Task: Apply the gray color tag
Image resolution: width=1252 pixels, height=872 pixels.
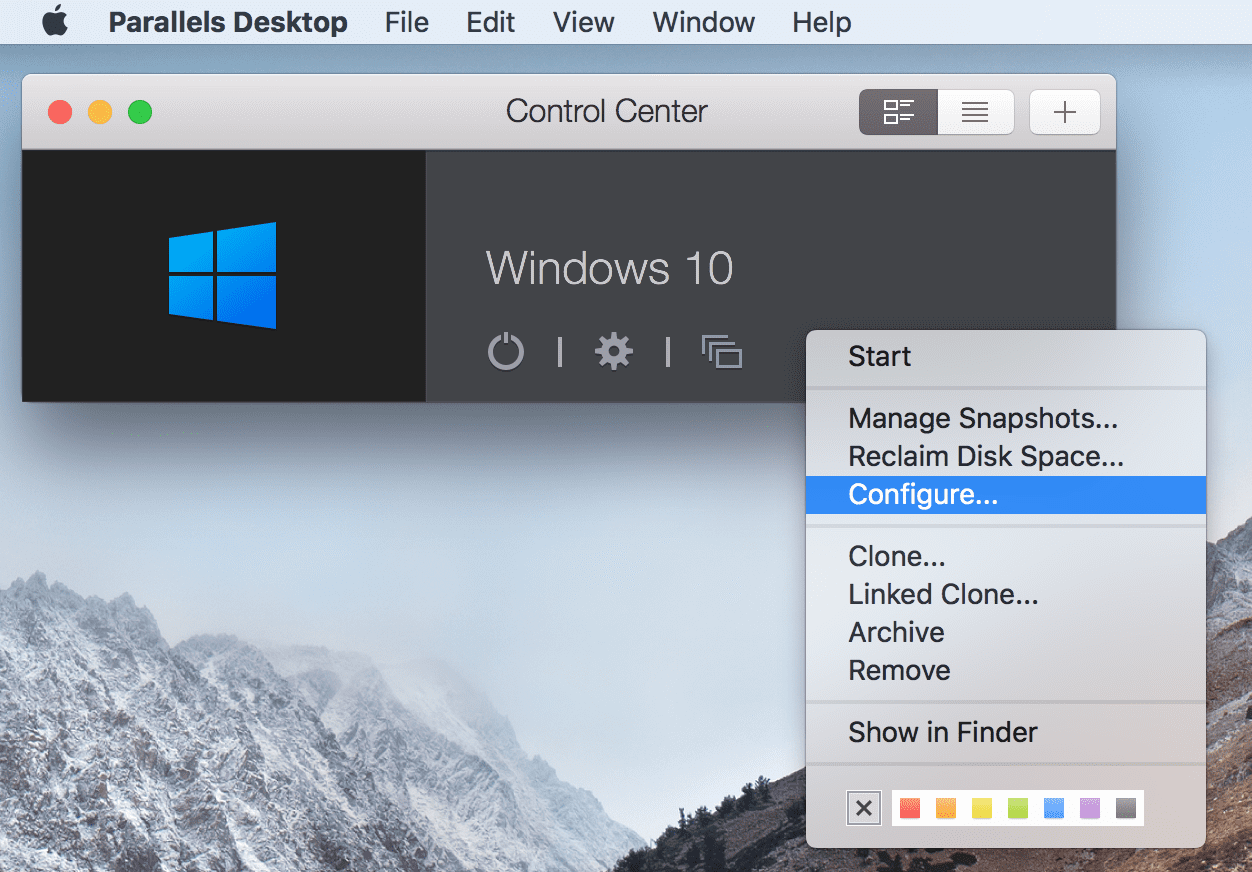Action: pos(1126,808)
